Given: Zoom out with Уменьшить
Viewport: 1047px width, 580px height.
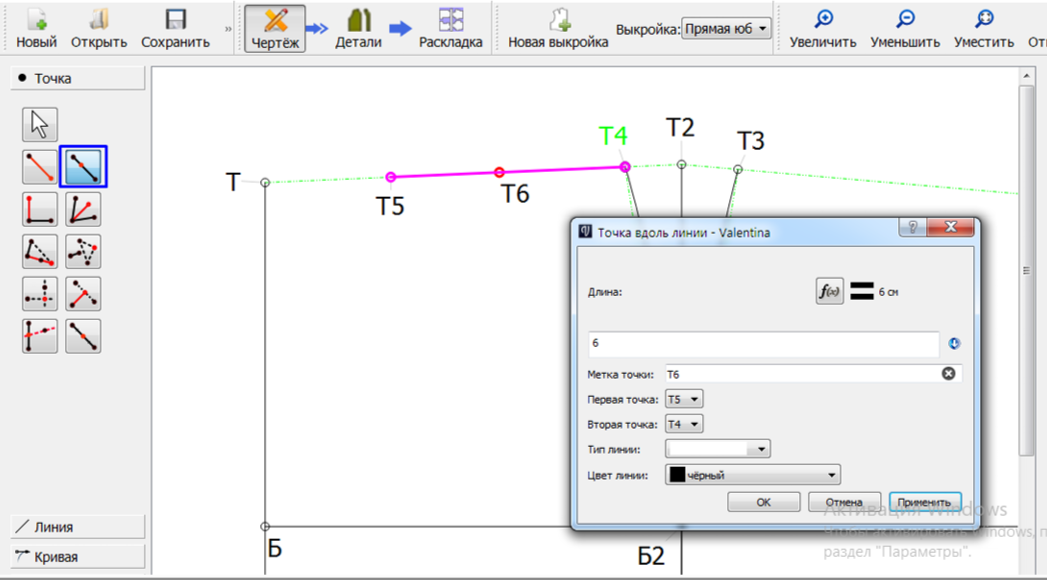Looking at the screenshot, I should pos(905,28).
